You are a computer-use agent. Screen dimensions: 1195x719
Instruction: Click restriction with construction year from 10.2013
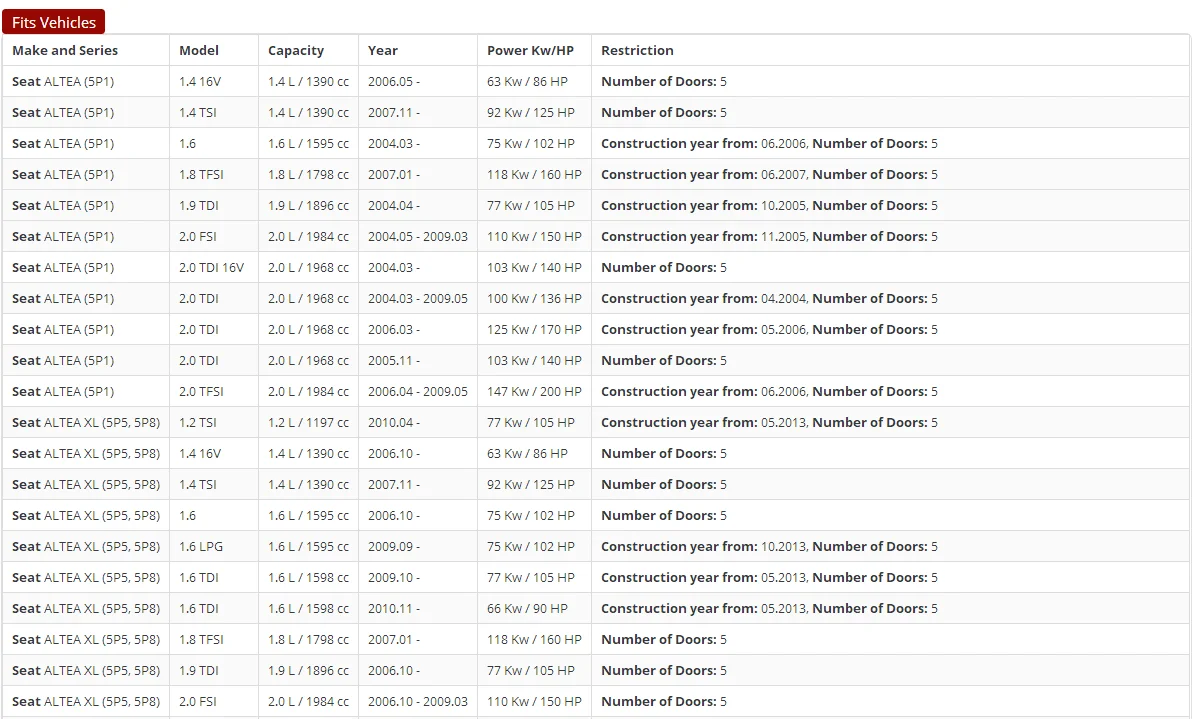click(769, 547)
